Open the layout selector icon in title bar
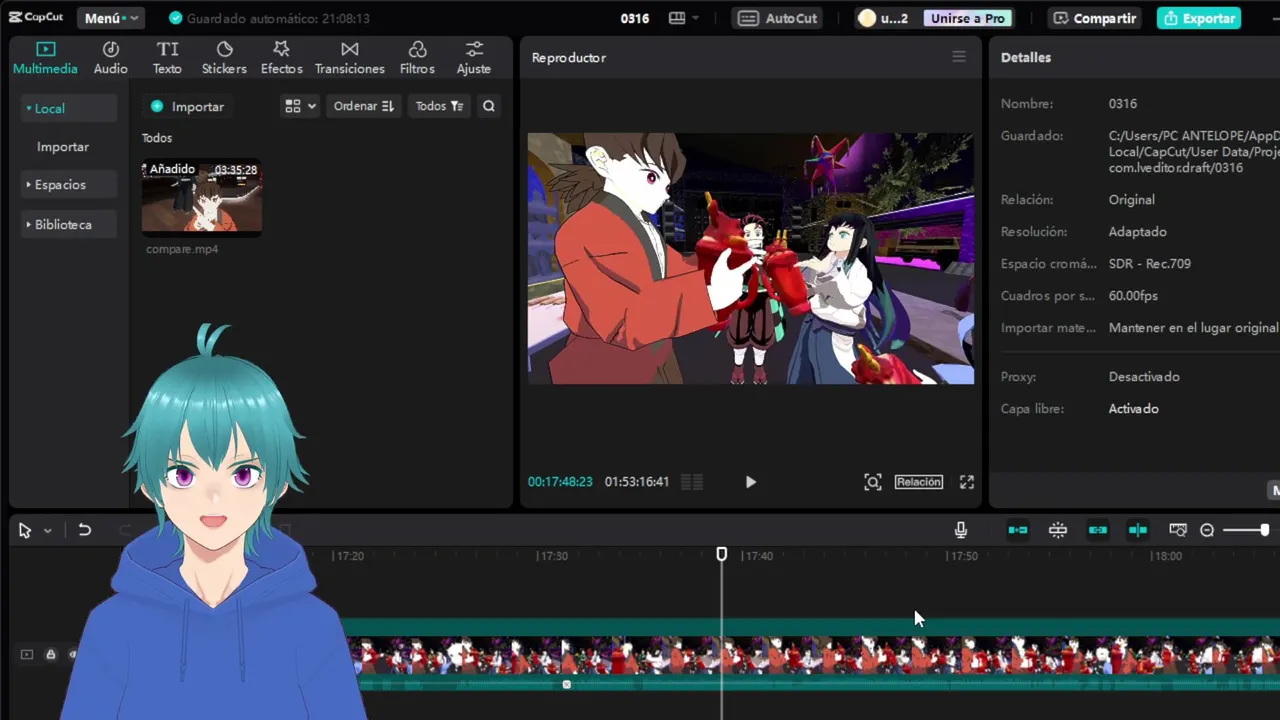Viewport: 1280px width, 720px height. coord(683,18)
